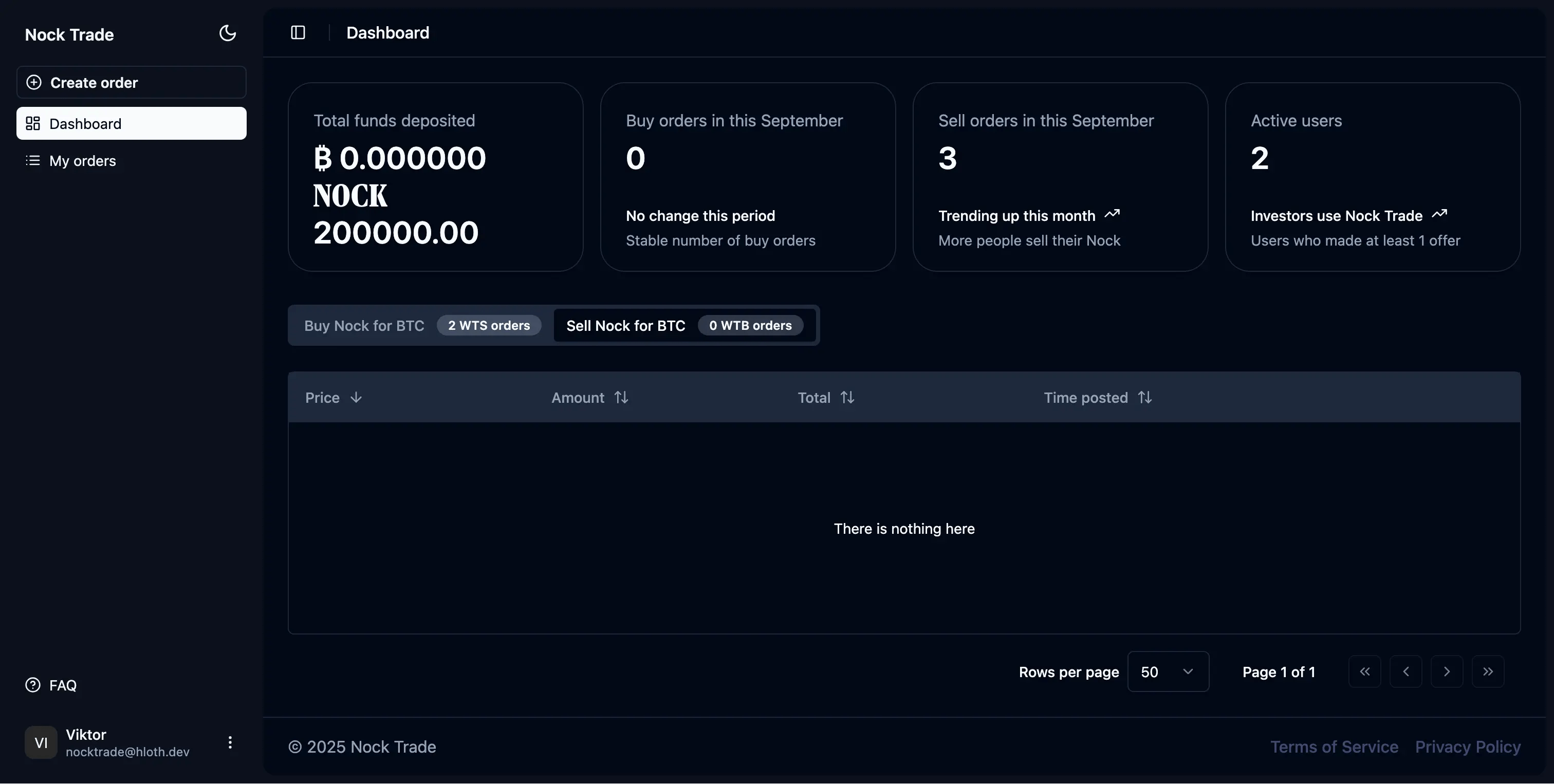
Task: Collapse the sidebar using the panel icon
Action: click(298, 32)
